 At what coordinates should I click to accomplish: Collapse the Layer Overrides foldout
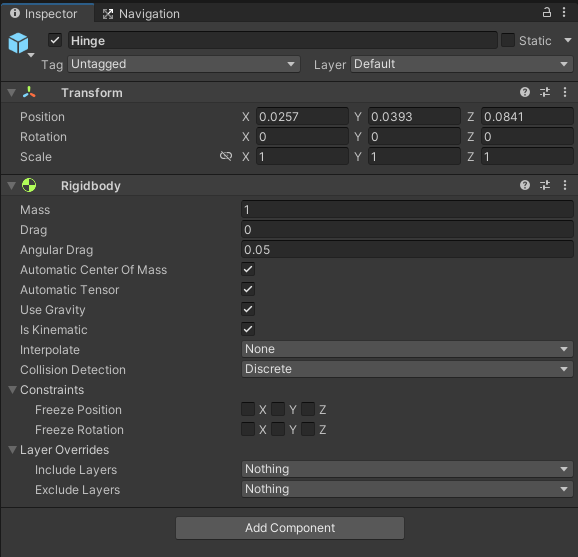pyautogui.click(x=13, y=450)
